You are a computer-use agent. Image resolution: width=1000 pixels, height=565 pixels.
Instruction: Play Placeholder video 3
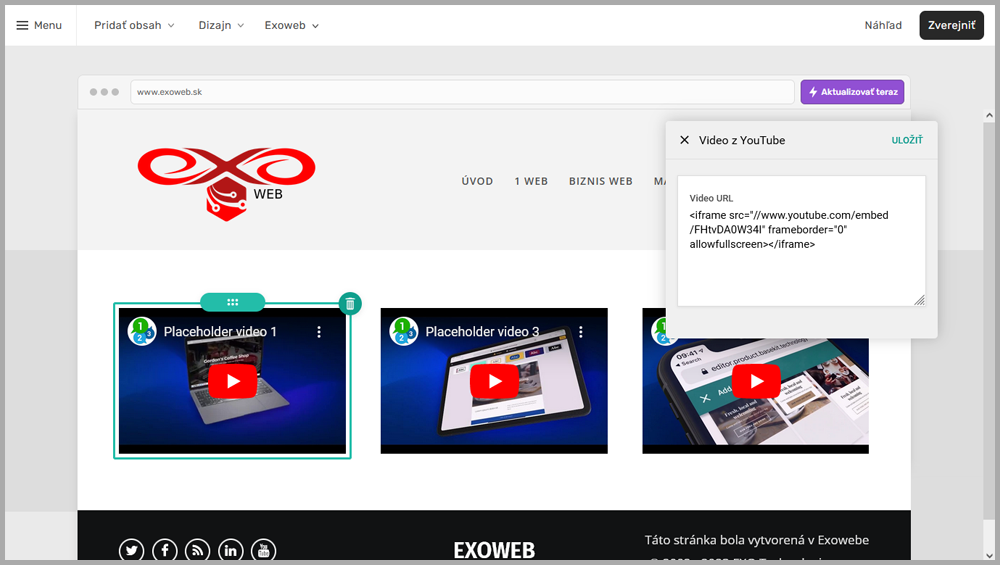click(x=494, y=381)
